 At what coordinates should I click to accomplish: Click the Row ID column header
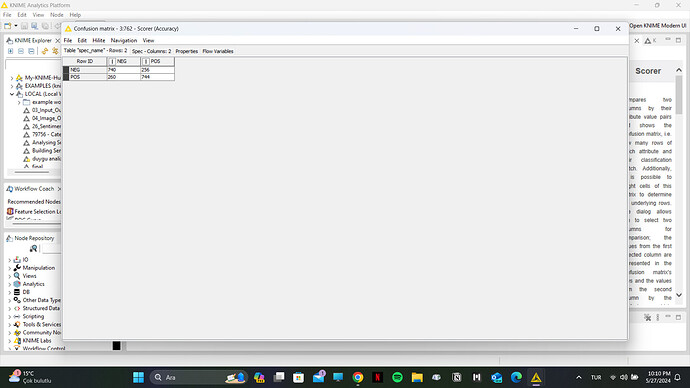point(85,62)
